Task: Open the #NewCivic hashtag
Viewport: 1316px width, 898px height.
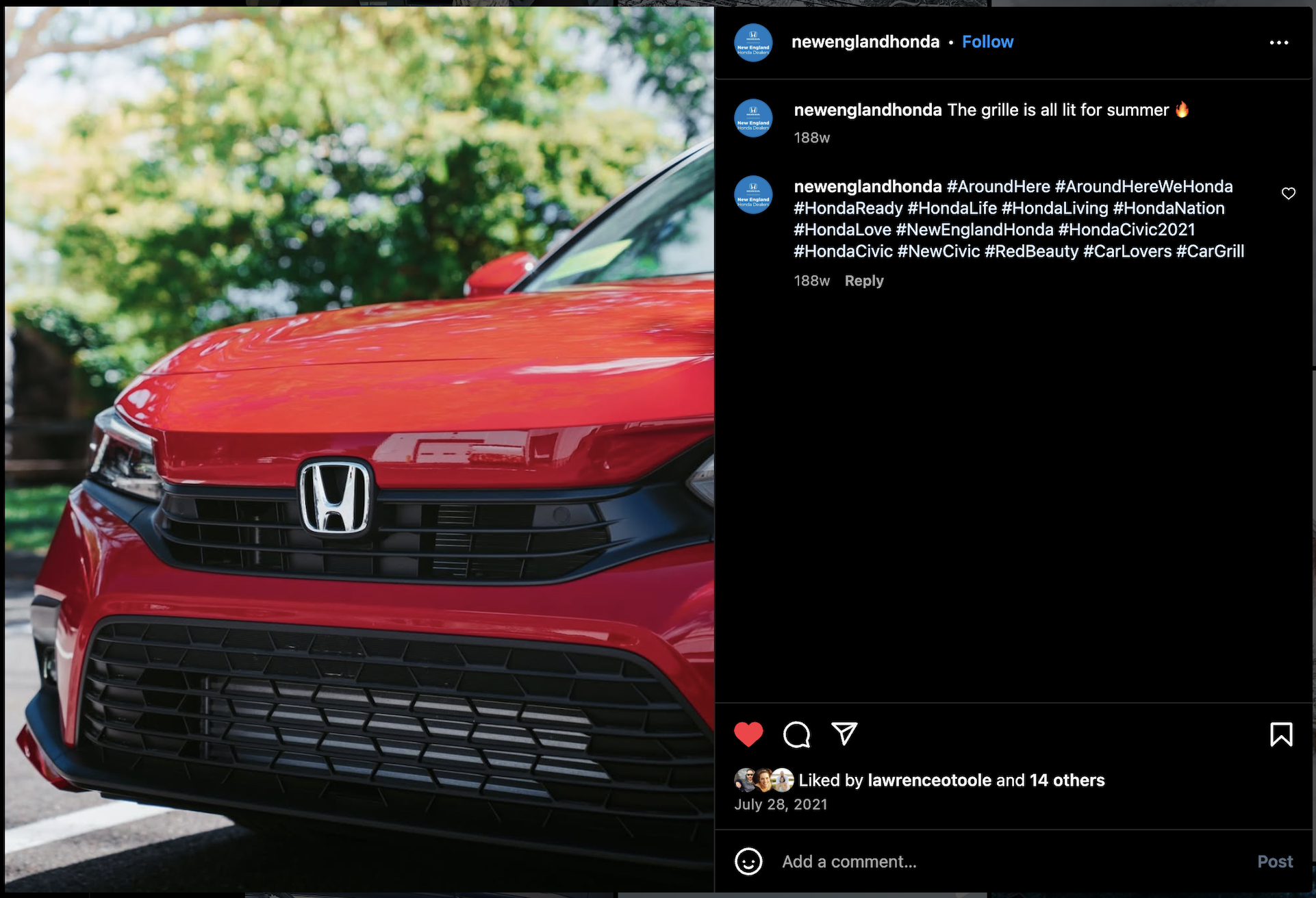Action: pyautogui.click(x=939, y=251)
